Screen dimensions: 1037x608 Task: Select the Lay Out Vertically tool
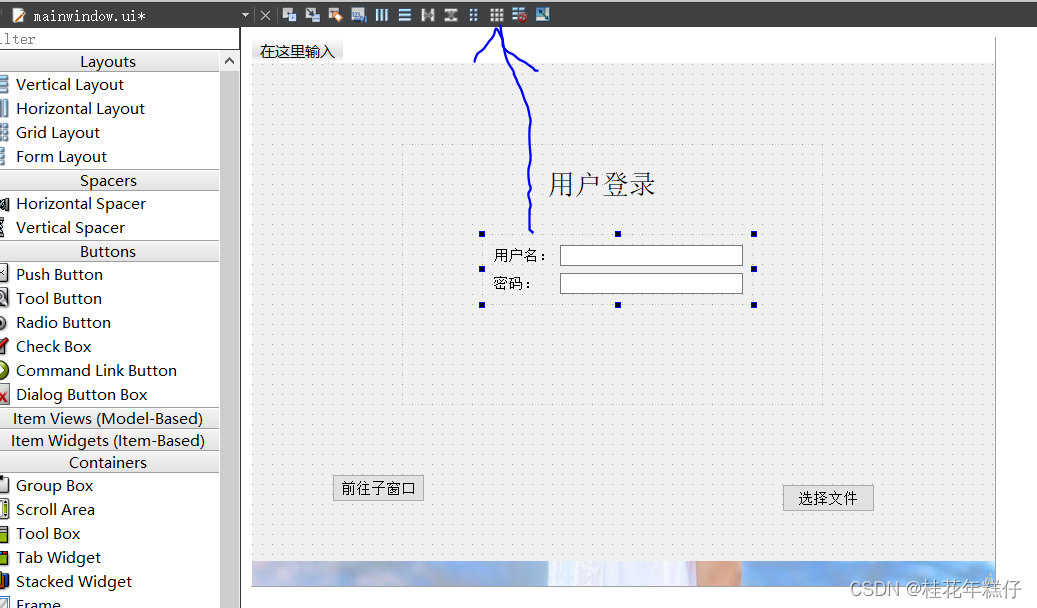click(x=406, y=14)
